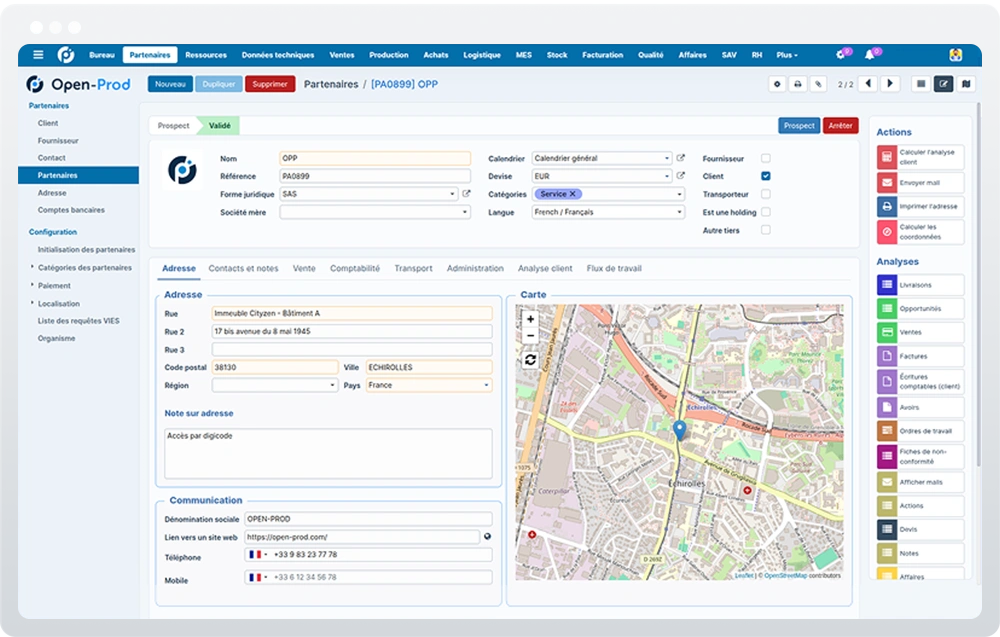
Task: Open external link next to Devise field
Action: pyautogui.click(x=680, y=176)
